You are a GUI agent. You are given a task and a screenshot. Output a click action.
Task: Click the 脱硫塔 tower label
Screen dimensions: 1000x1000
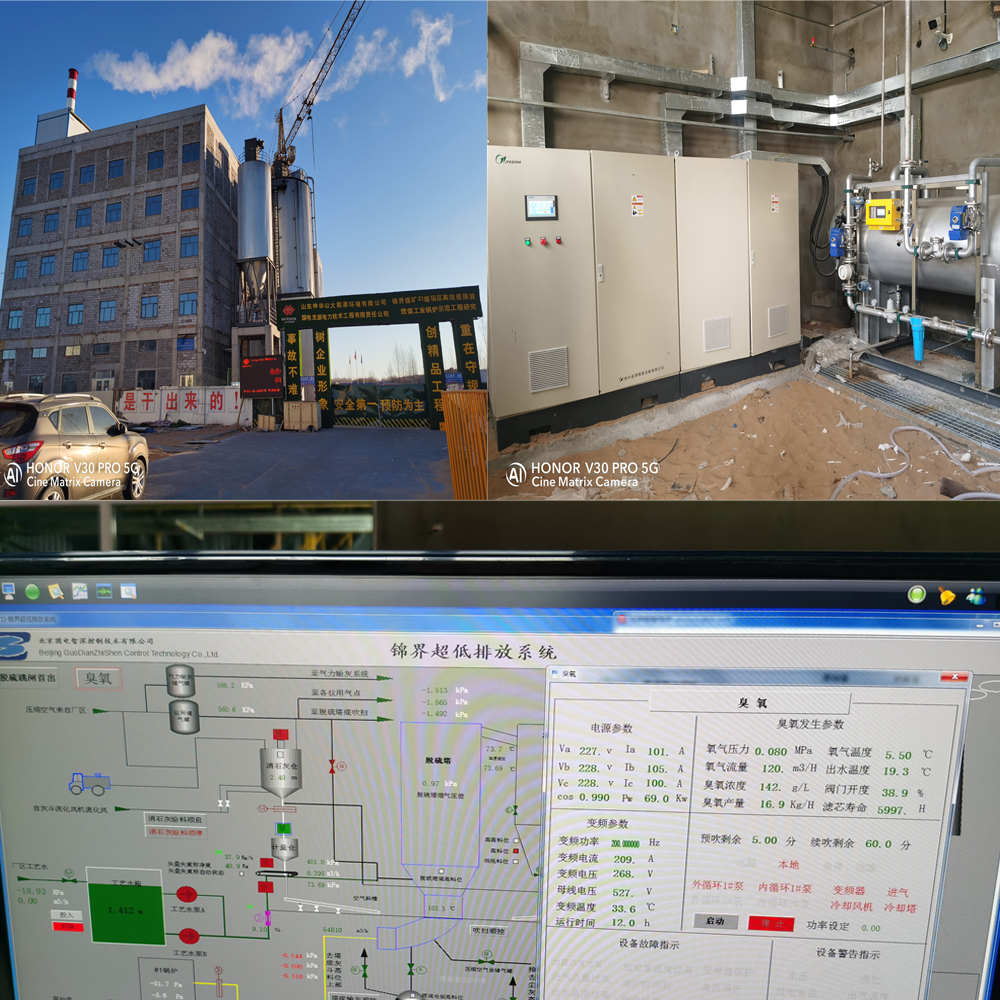438,760
